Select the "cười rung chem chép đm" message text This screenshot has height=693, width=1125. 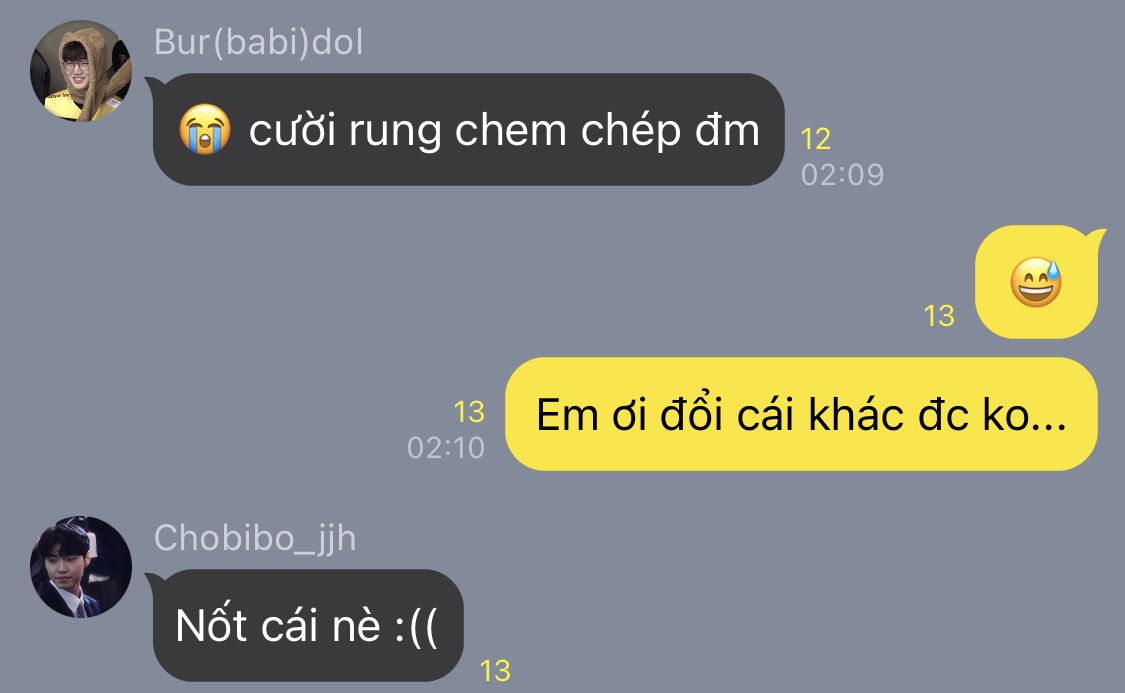click(504, 131)
